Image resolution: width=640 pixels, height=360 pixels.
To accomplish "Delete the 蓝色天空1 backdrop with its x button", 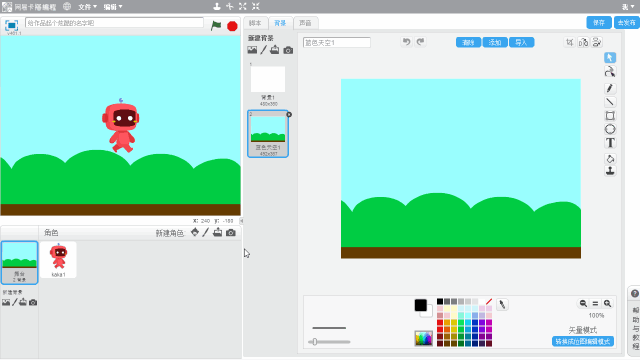I will 289,115.
